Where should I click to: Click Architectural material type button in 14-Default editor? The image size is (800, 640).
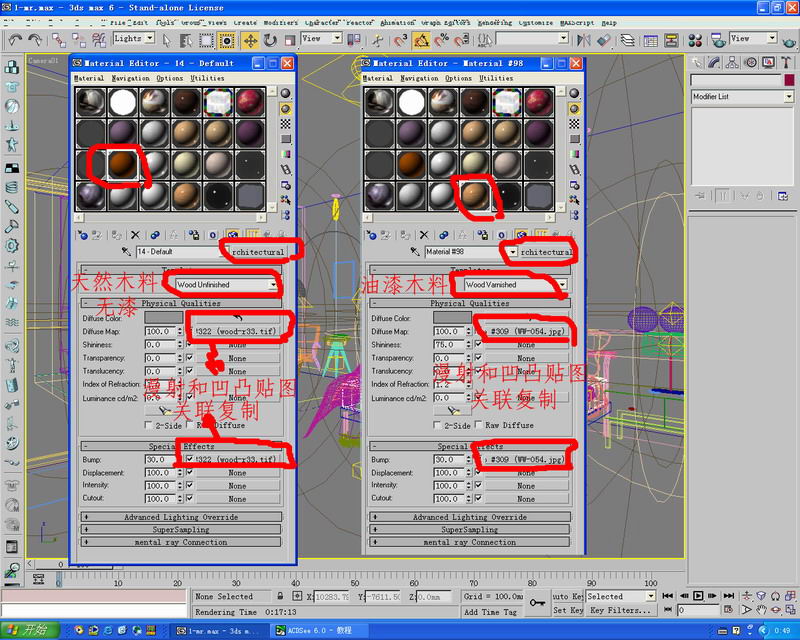(258, 252)
